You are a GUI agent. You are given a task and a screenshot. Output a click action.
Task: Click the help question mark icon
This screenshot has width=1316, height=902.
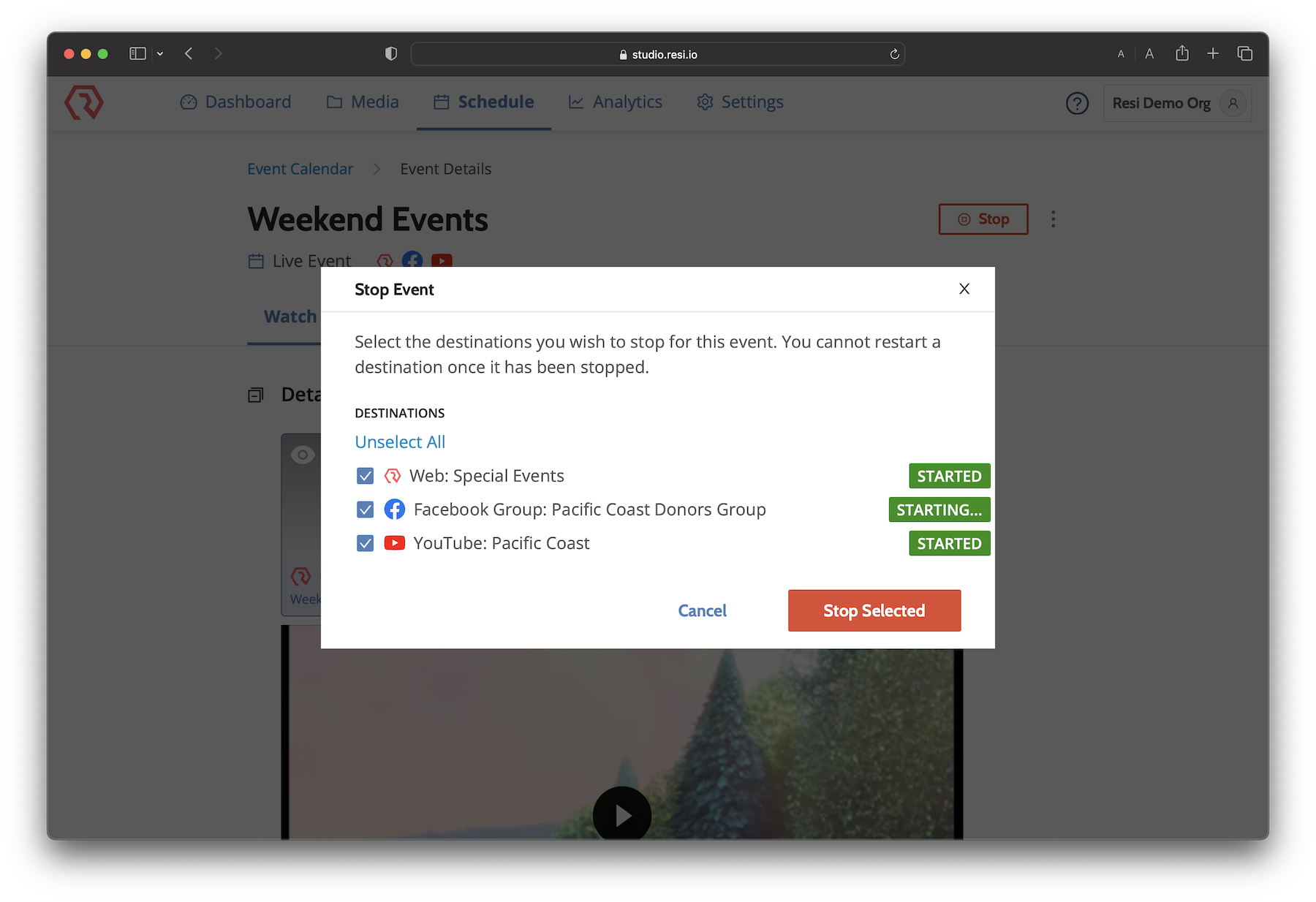pos(1077,103)
